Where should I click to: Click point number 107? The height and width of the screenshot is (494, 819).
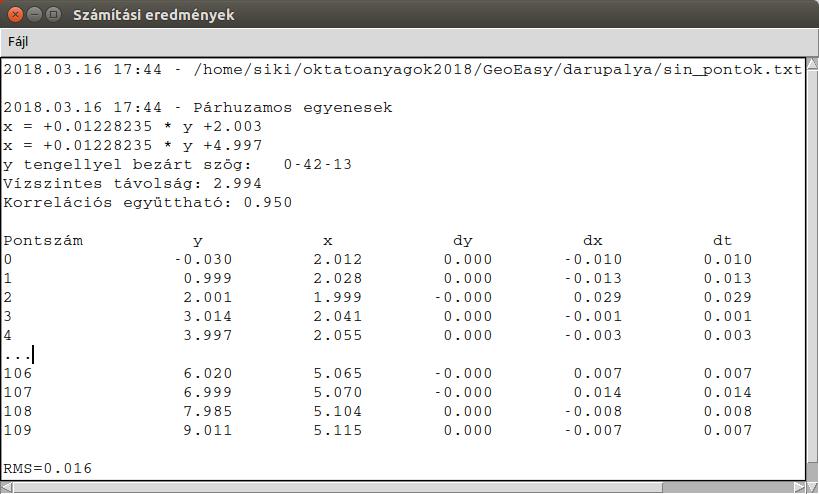[18, 392]
